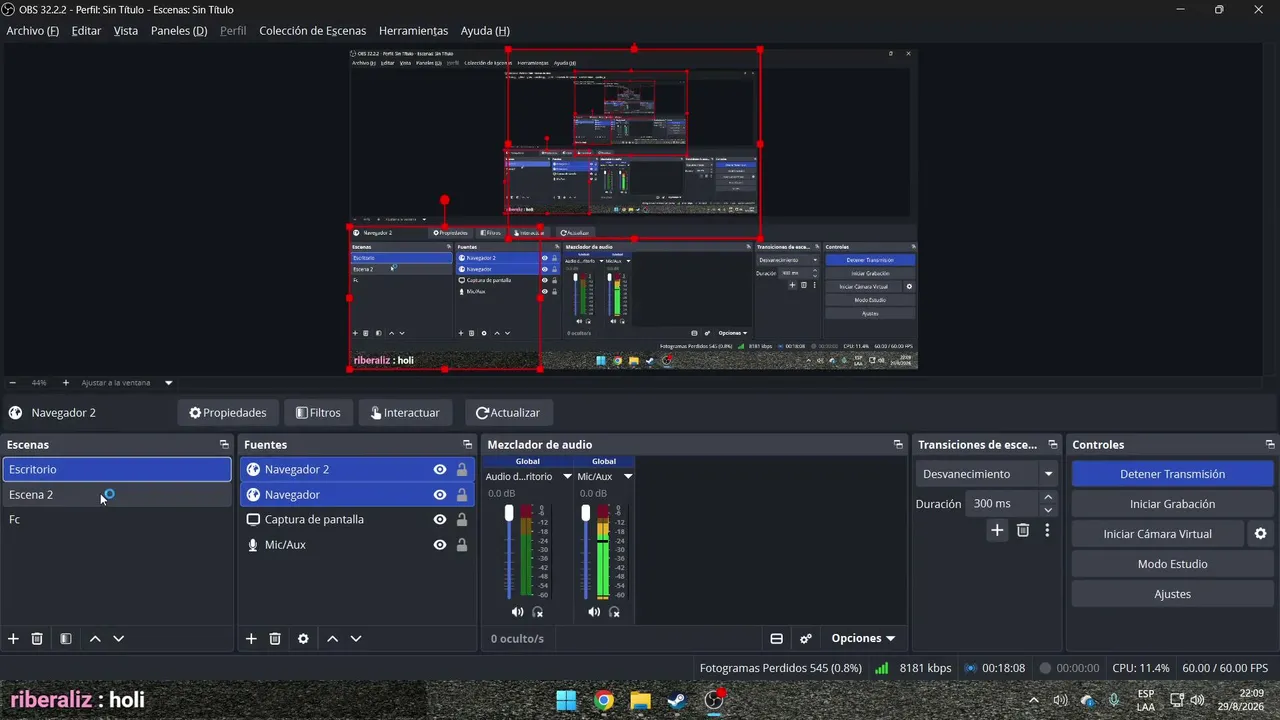Toggle the audio mixer layout icon
The image size is (1280, 720).
tap(776, 639)
